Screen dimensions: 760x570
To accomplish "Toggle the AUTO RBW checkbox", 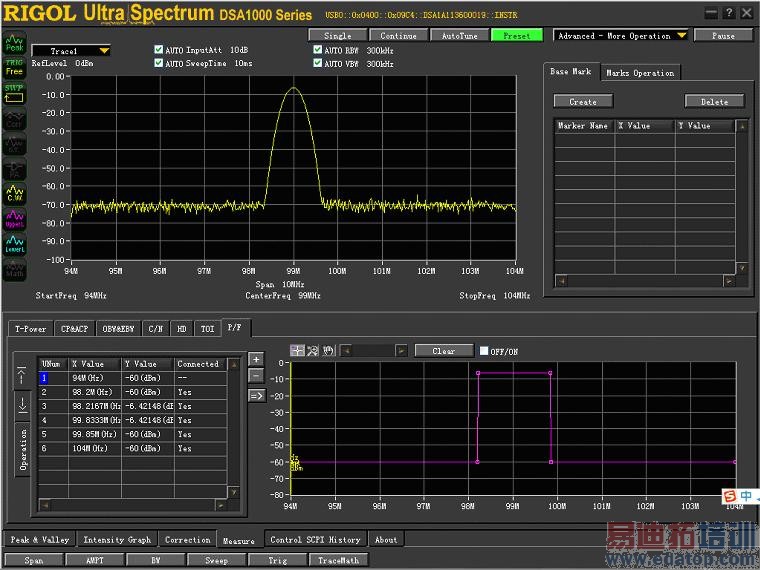I will coord(318,50).
